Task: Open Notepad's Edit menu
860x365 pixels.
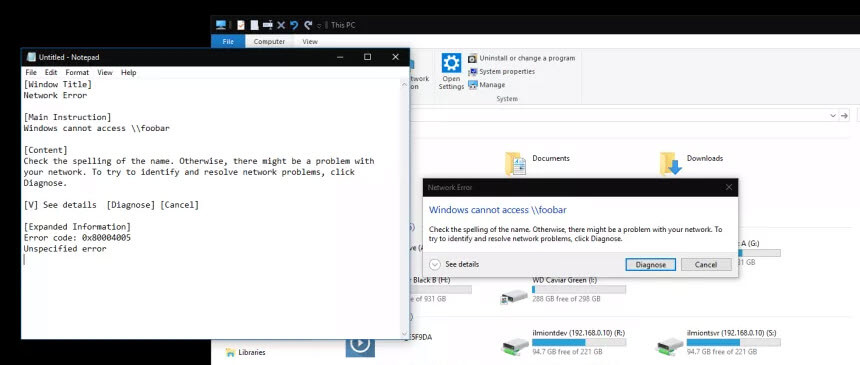Action: point(51,72)
